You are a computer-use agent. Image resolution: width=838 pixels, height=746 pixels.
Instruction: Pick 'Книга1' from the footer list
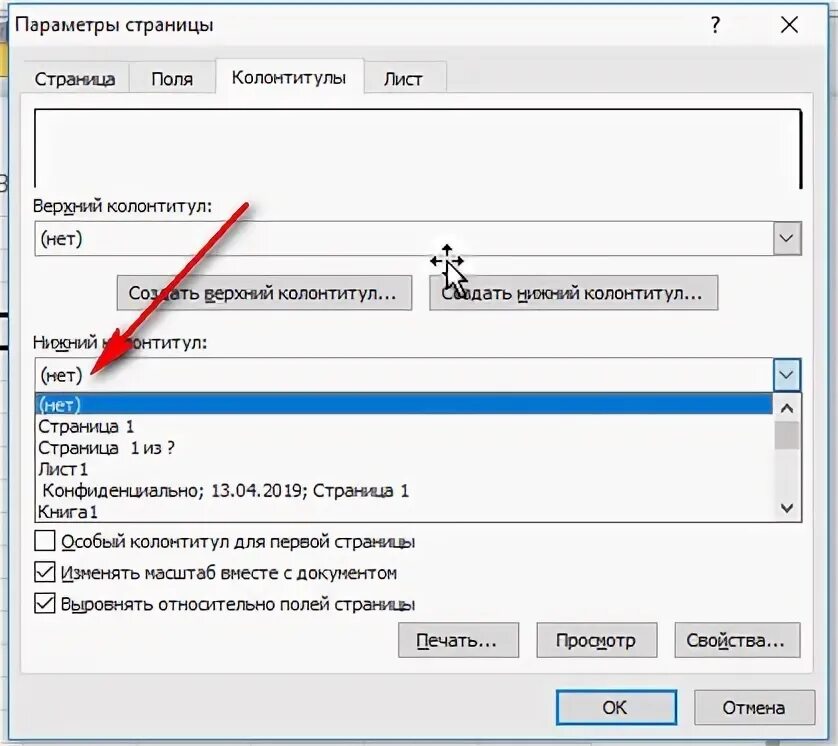[x=404, y=511]
